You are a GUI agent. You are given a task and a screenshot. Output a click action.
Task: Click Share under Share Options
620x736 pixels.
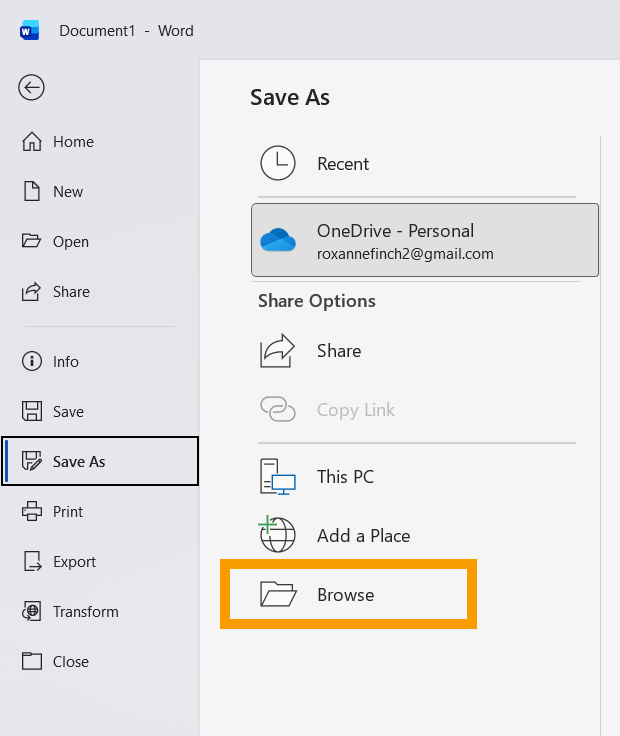[338, 351]
